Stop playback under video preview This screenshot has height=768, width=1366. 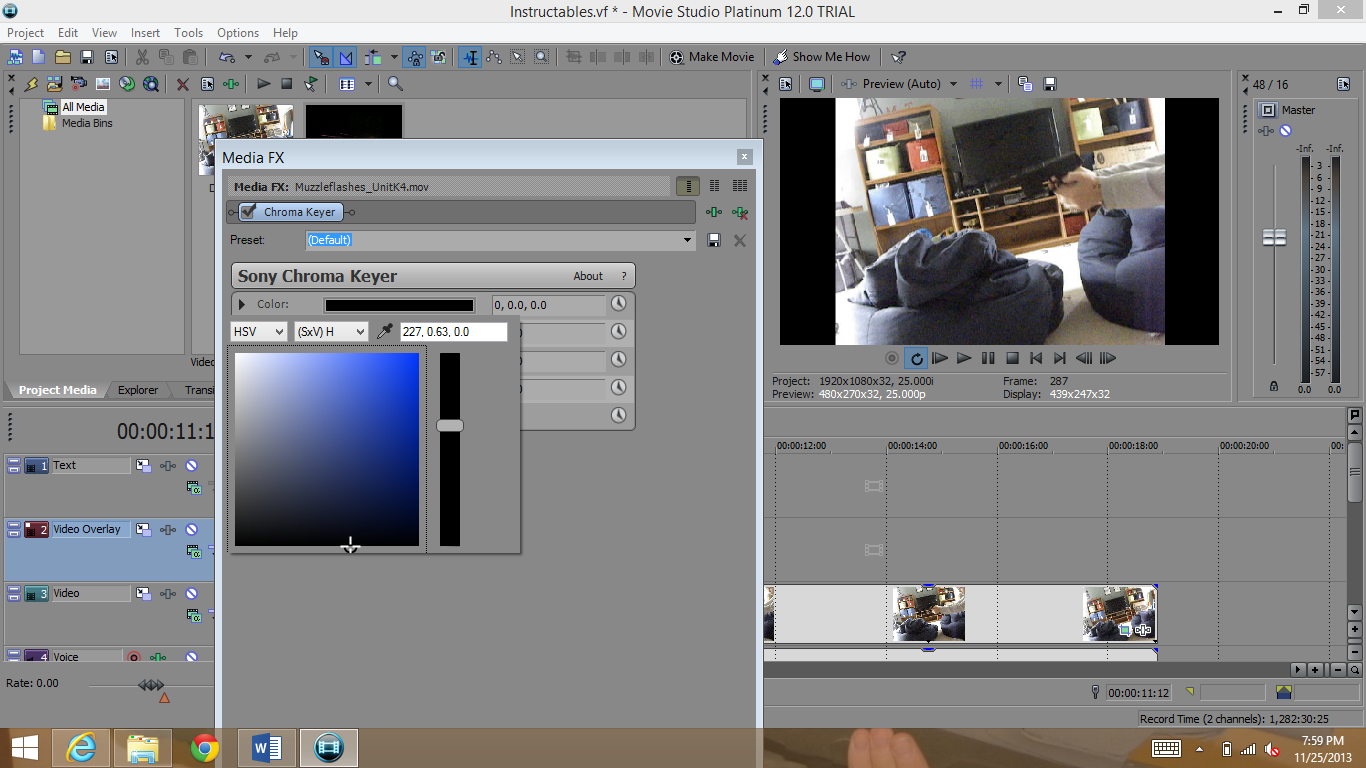coord(1012,358)
